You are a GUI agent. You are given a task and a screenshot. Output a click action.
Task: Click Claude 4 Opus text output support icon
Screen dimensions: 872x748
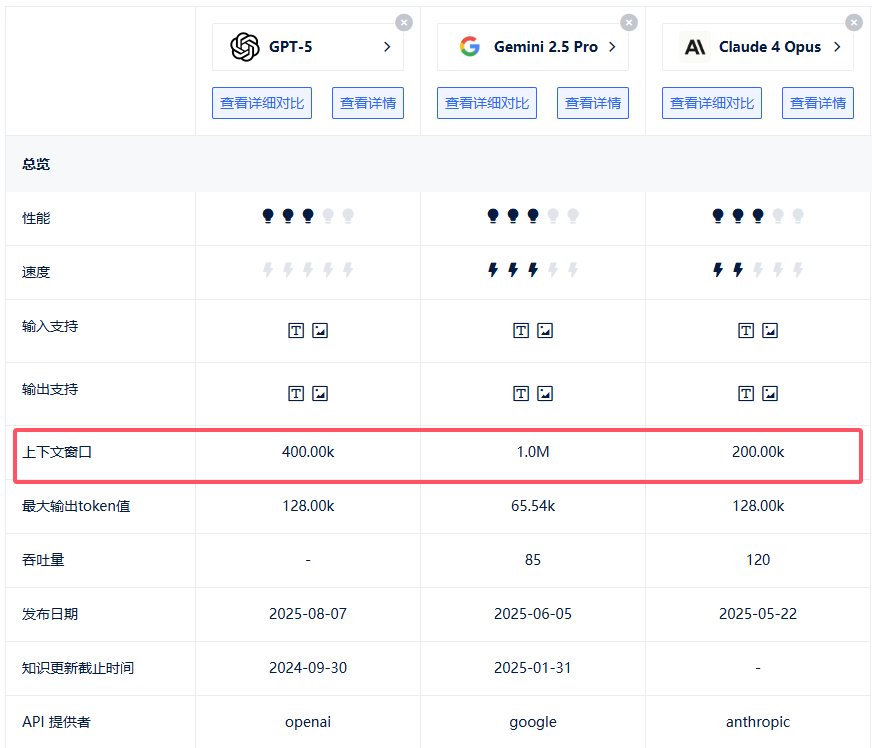746,394
